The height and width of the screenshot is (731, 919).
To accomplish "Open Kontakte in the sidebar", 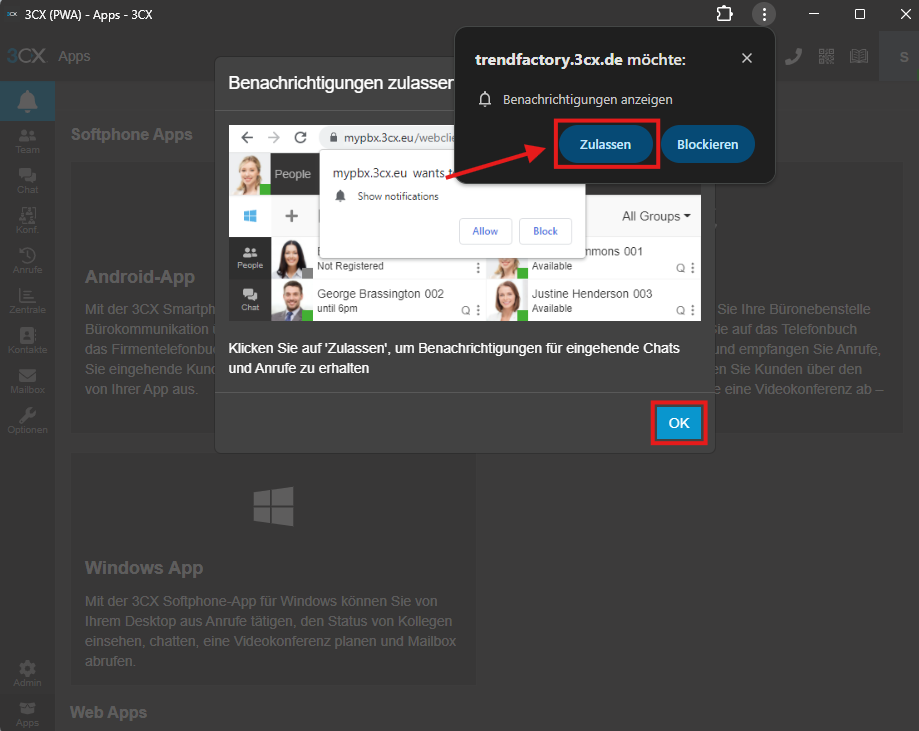I will (x=27, y=341).
